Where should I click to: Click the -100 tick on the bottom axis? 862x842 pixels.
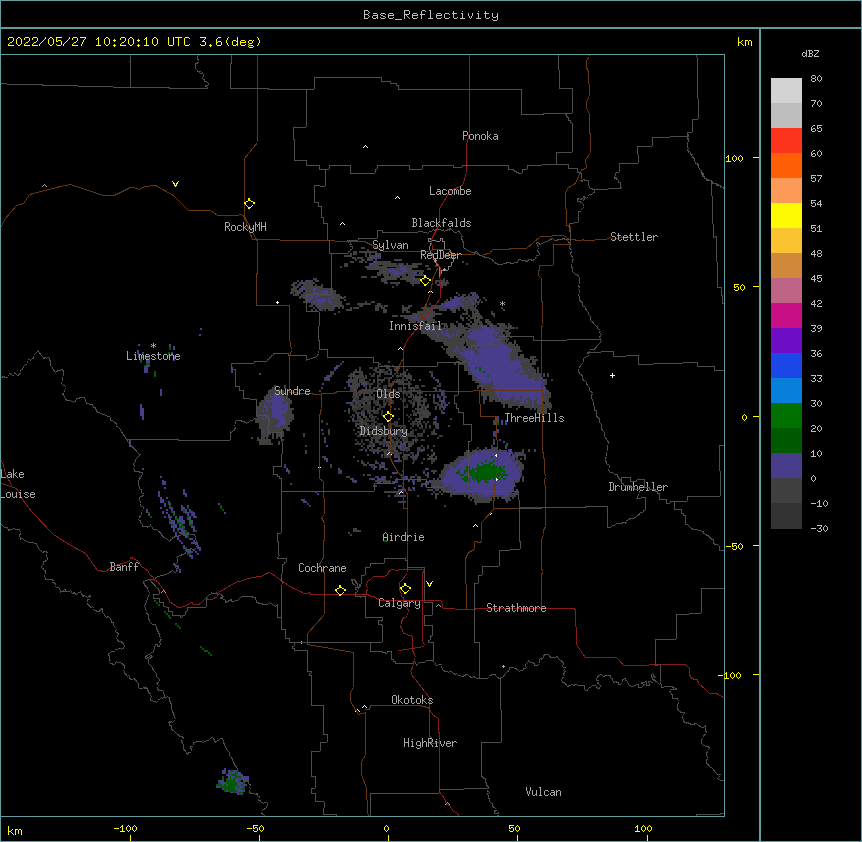(x=125, y=828)
